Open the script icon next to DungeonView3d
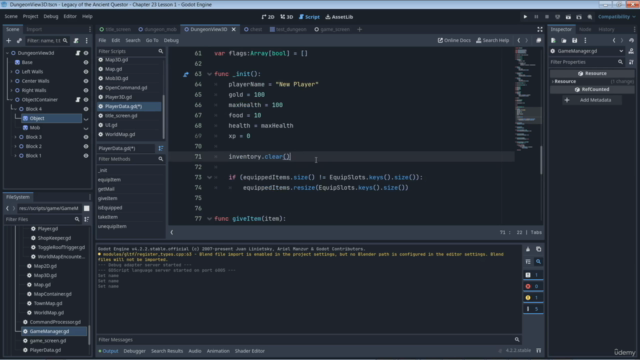Screen dimensions: 640x360 [78, 53]
